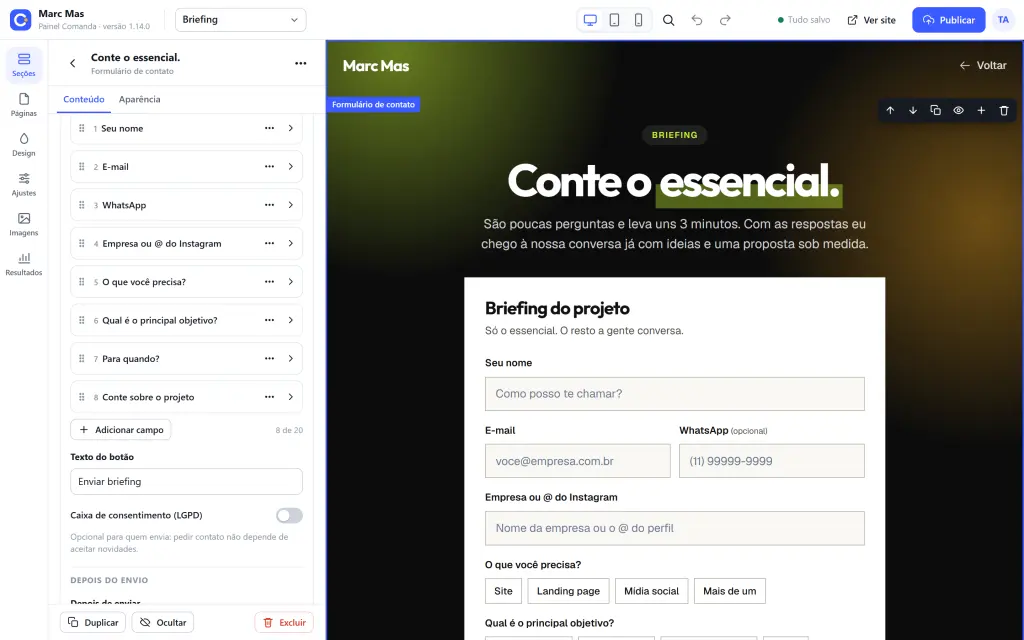
Task: Toggle section visibility eye icon in canvas toolbar
Action: click(958, 110)
